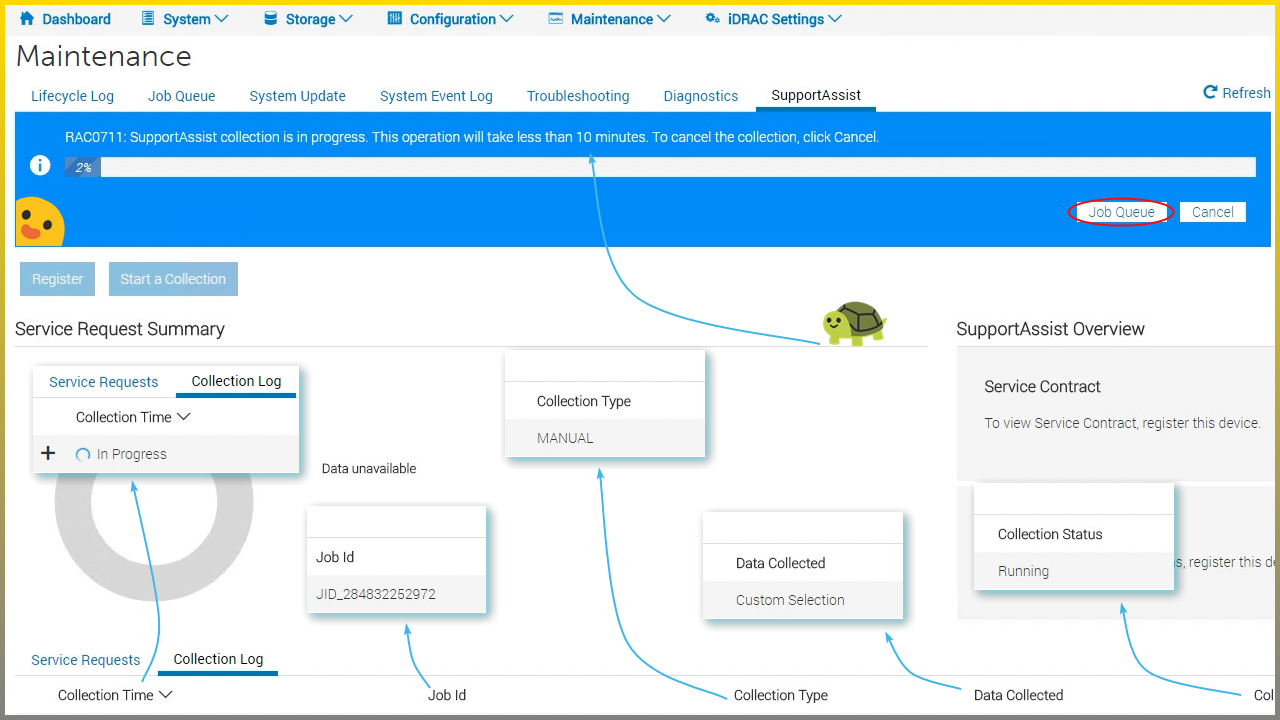1280x720 pixels.
Task: Click the Job Id header in popup
Action: click(x=335, y=557)
